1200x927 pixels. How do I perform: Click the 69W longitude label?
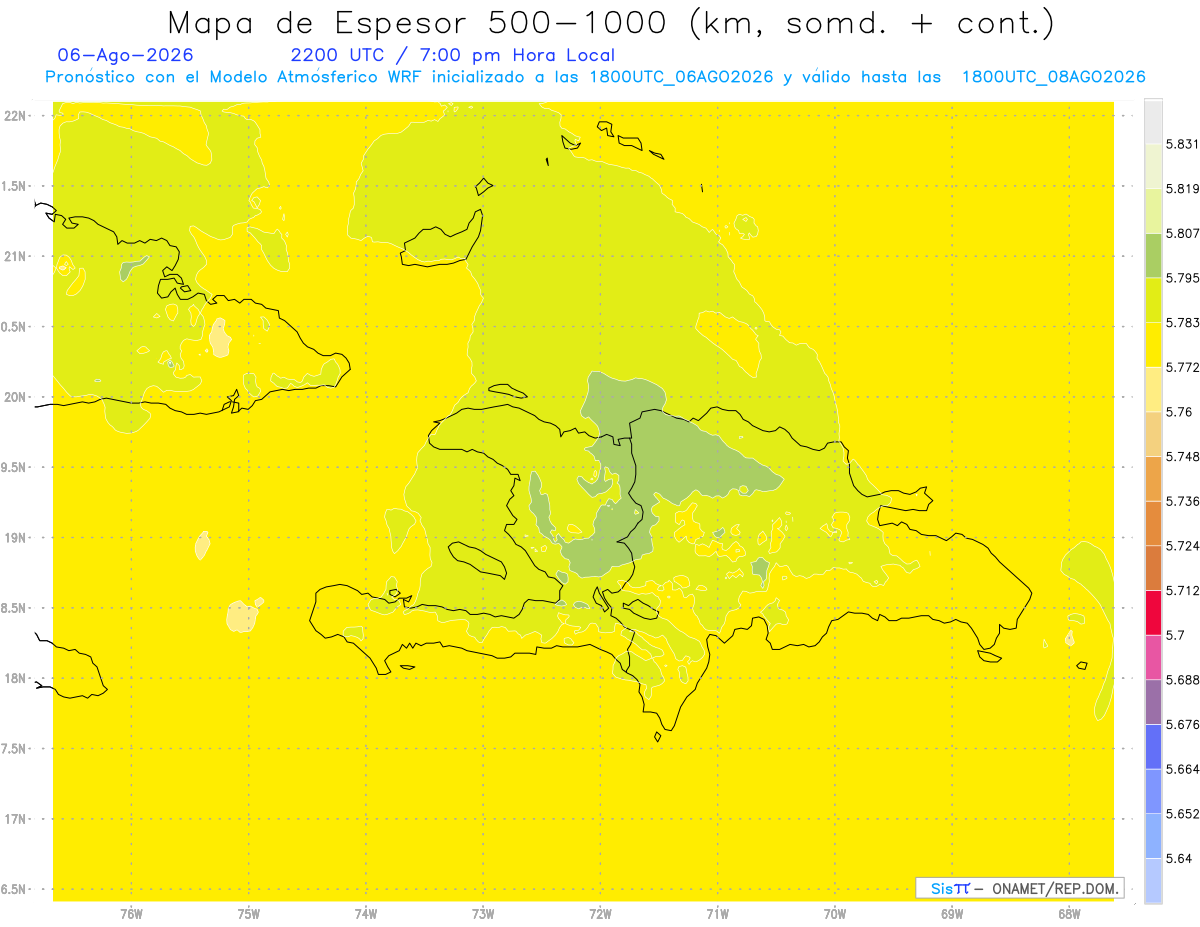(x=952, y=913)
